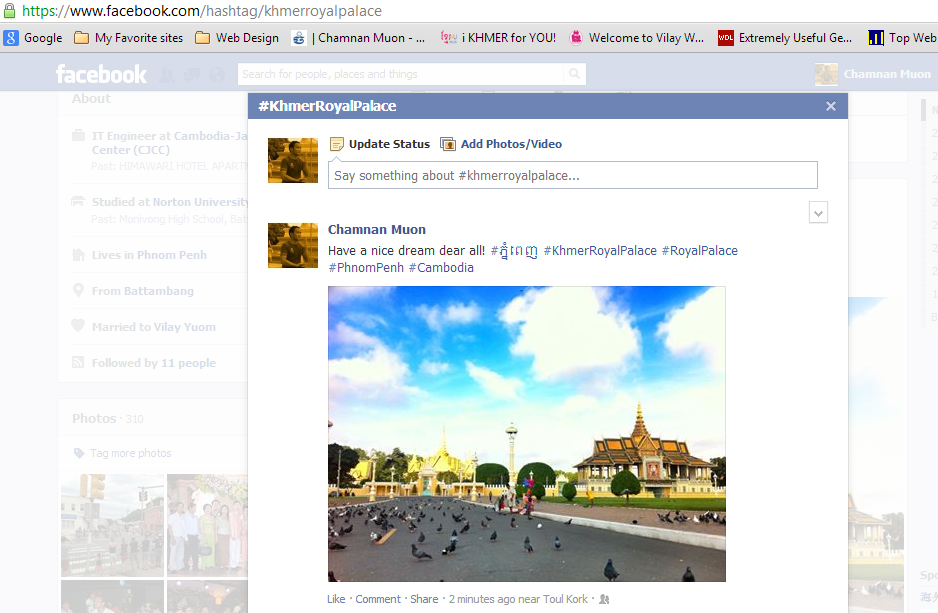Open the #Cambodia hashtag

point(441,267)
